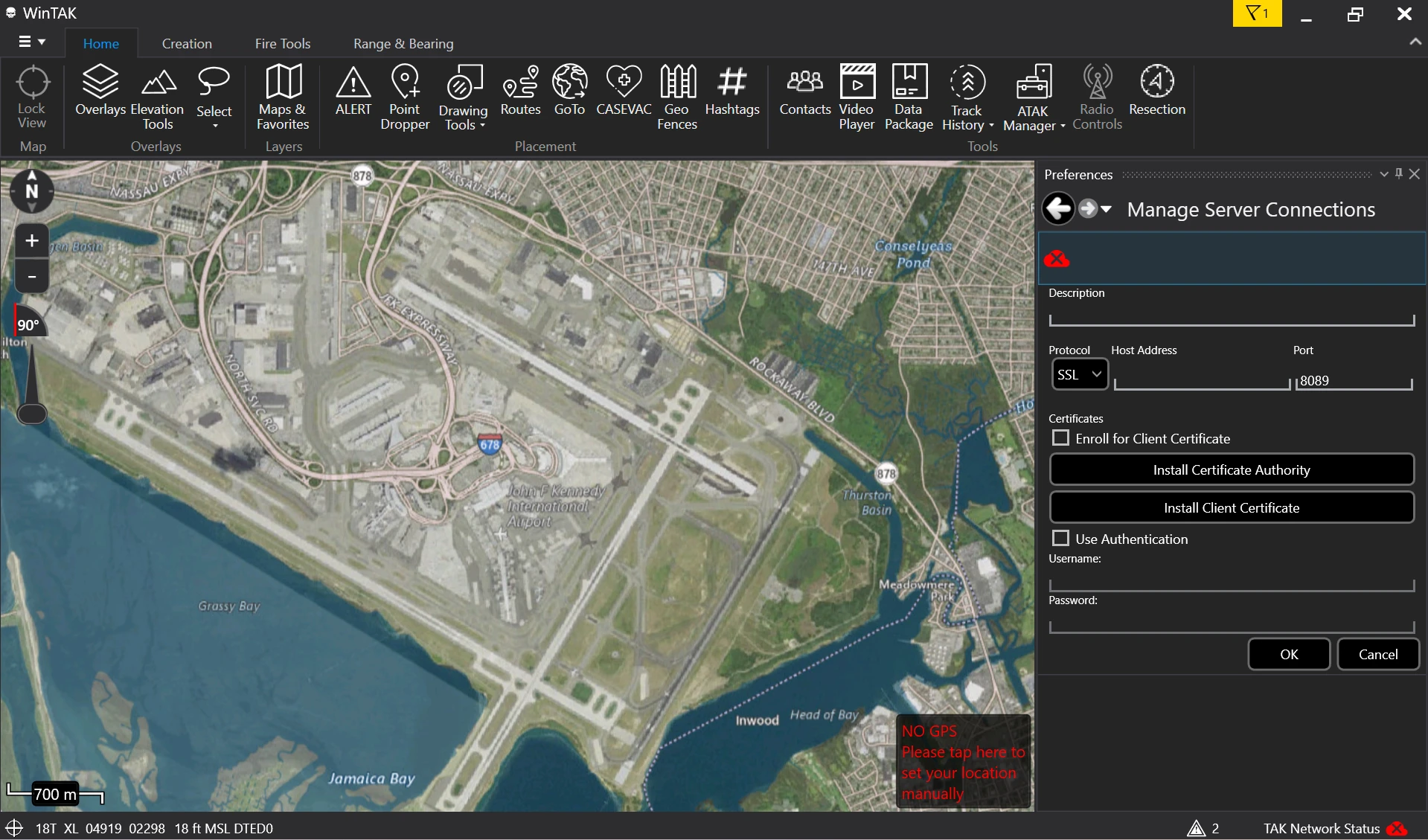Check the Use Authentication box

point(1061,538)
